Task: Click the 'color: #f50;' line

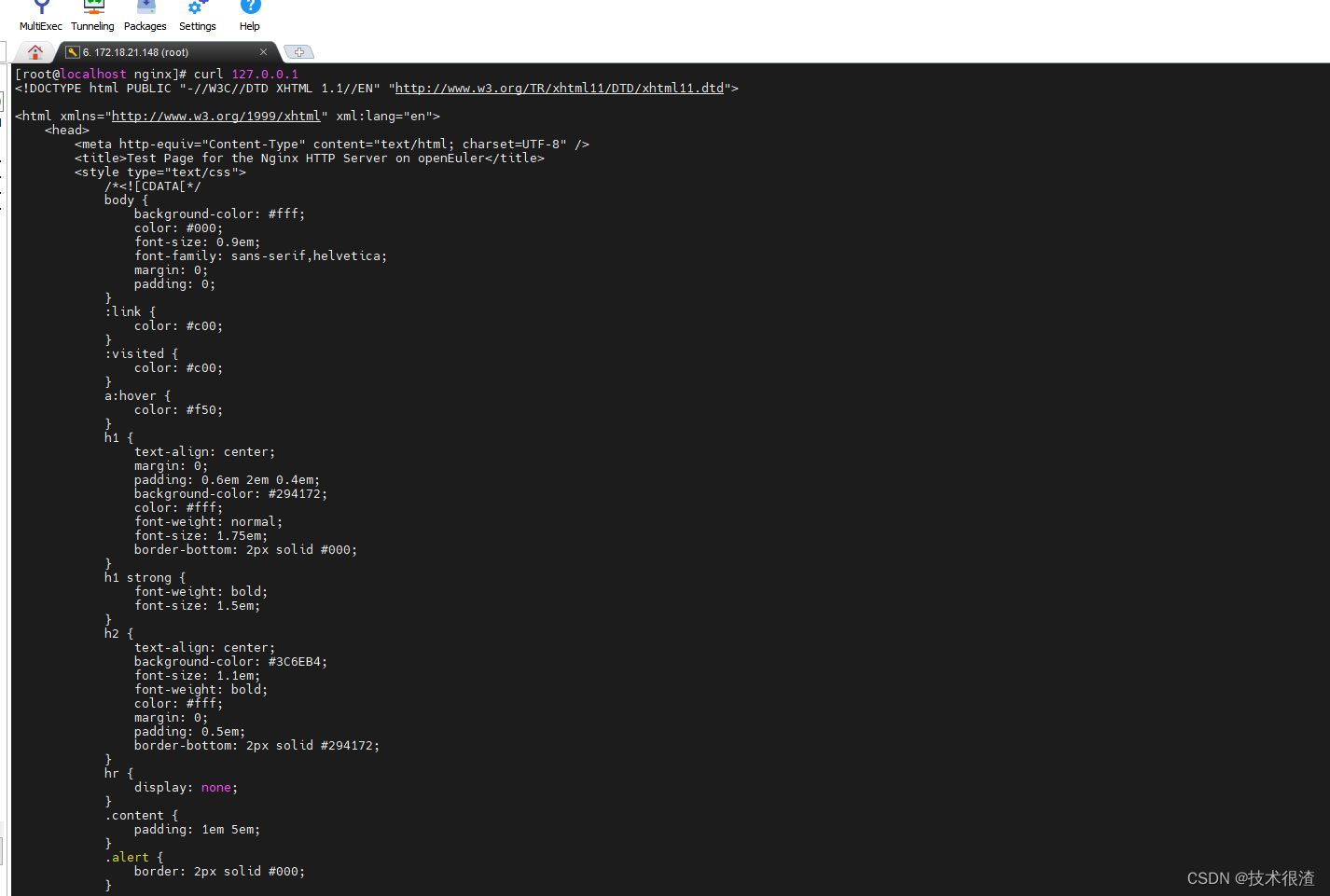Action: coord(179,410)
